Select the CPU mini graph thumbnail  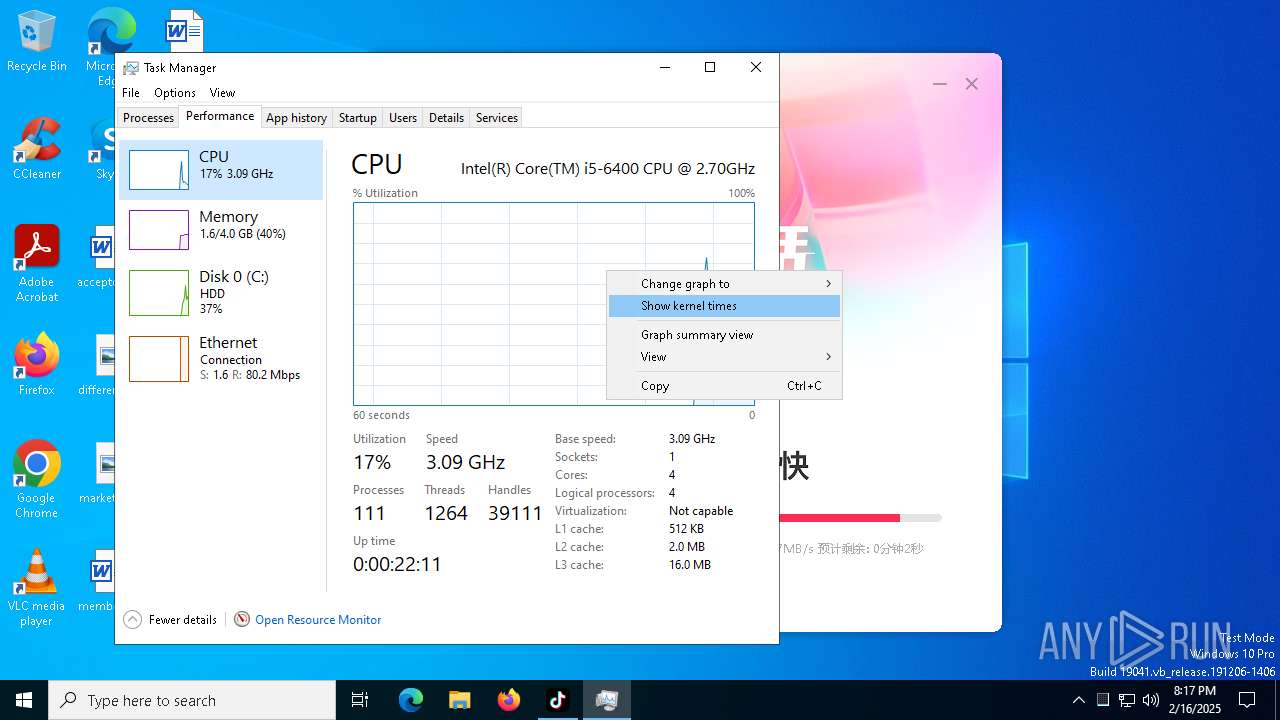159,170
